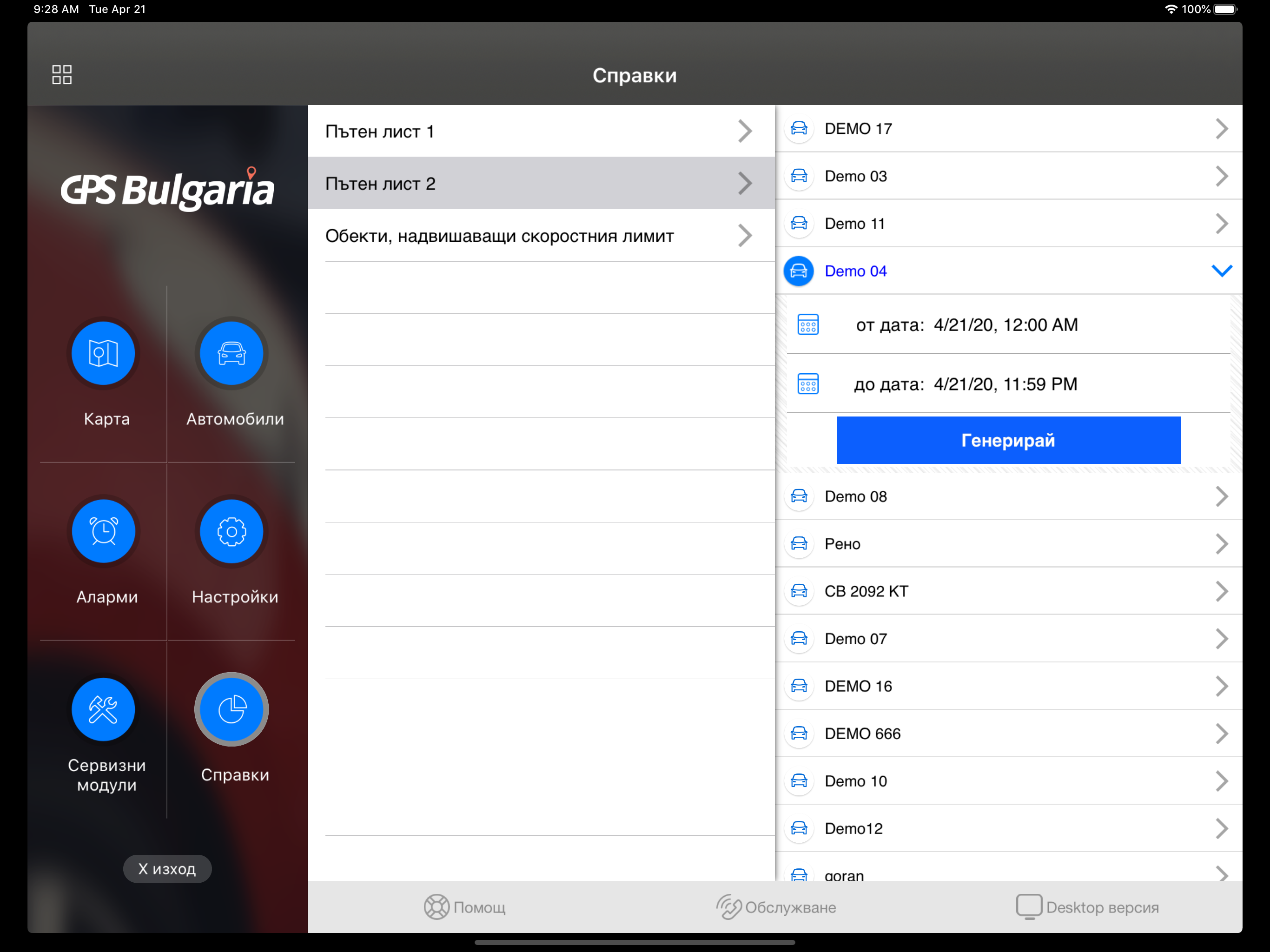
Task: Click the Настройки label
Action: [235, 597]
